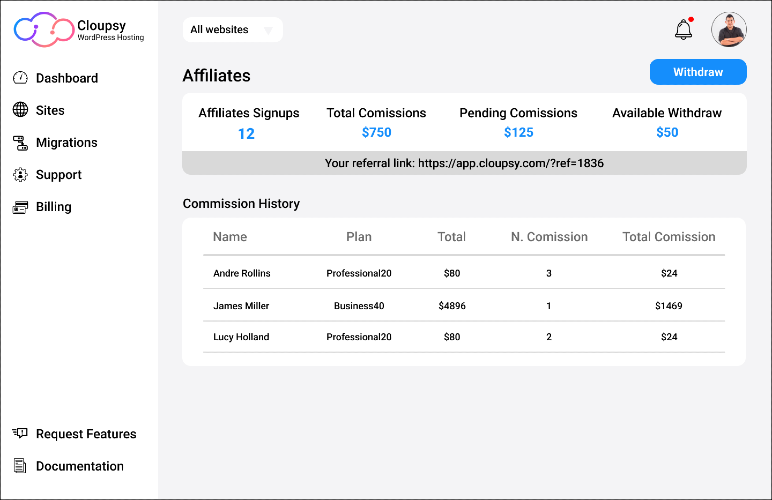Open the Request Features megaphone icon
Viewport: 772px width, 500px height.
pyautogui.click(x=20, y=433)
